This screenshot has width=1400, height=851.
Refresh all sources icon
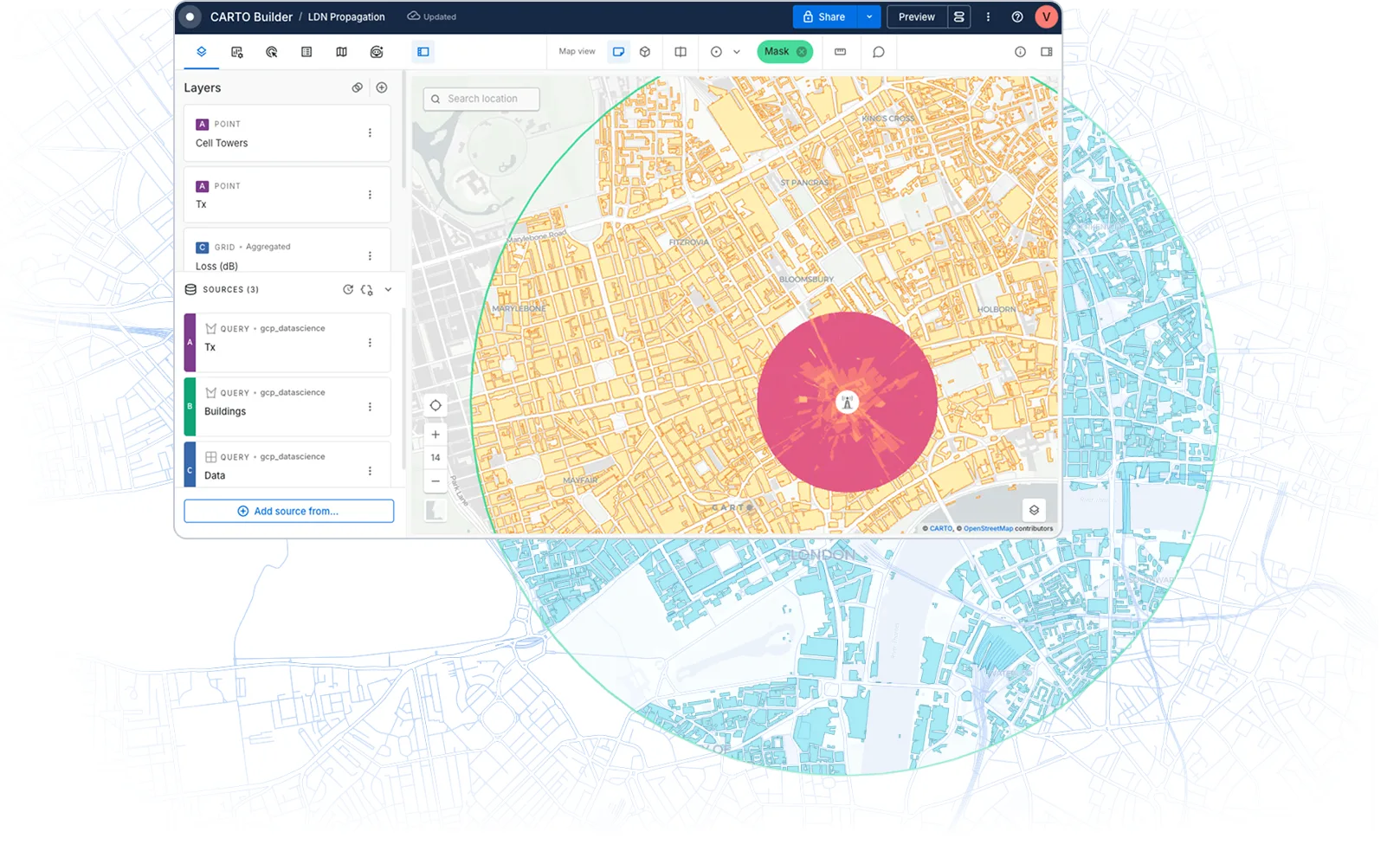click(x=348, y=289)
